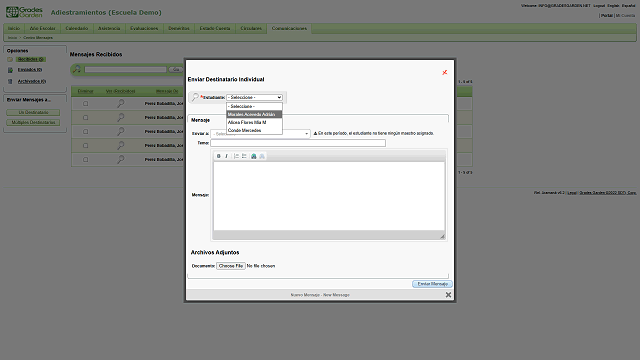Screen dimensions: 640x360
Task: Click the Go search button
Action: tap(176, 69)
